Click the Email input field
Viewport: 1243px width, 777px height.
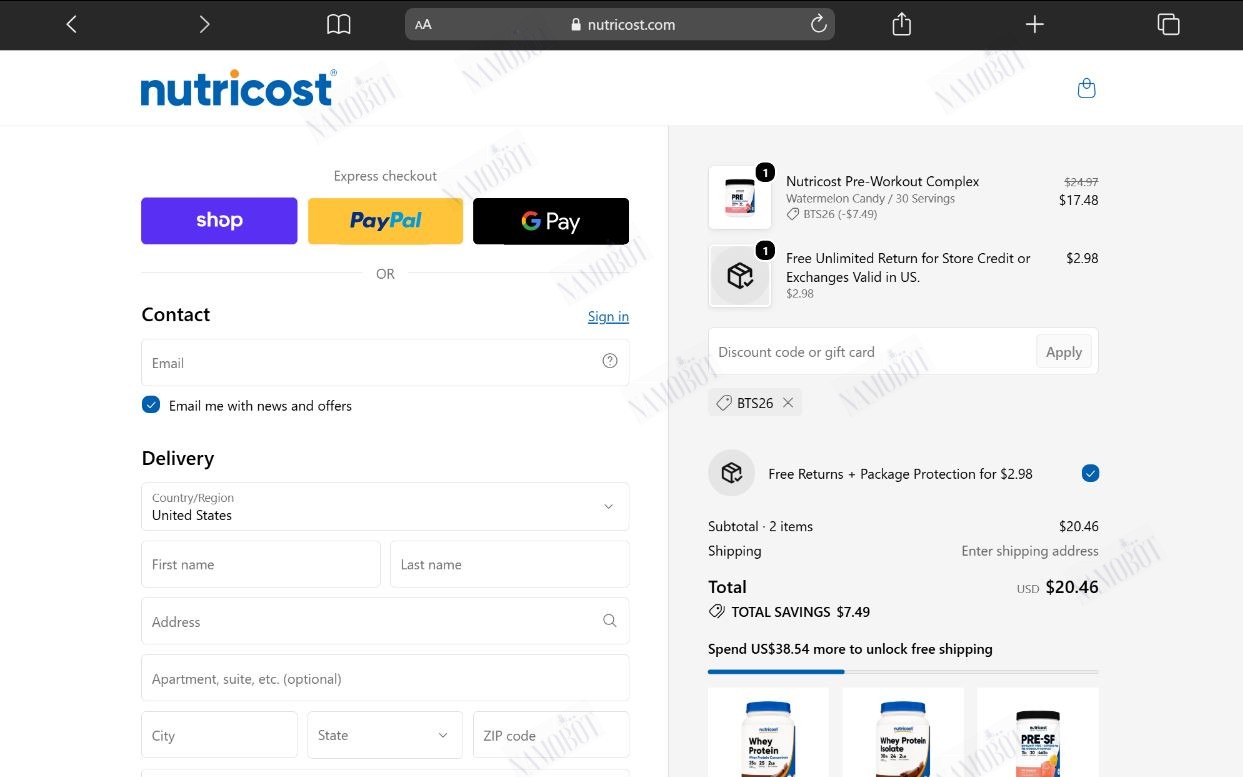coord(385,363)
